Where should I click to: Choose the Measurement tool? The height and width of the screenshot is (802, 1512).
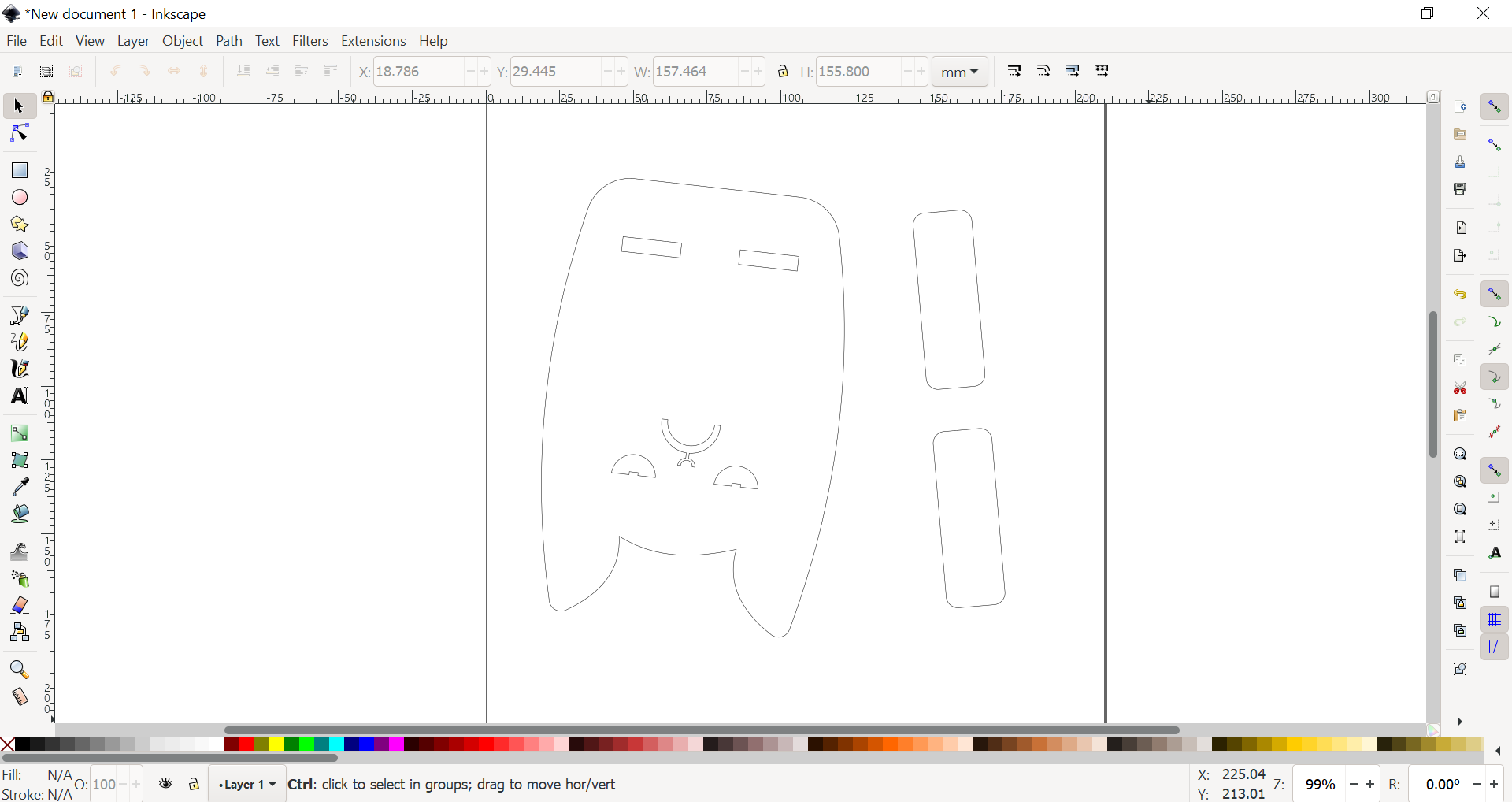(x=19, y=696)
